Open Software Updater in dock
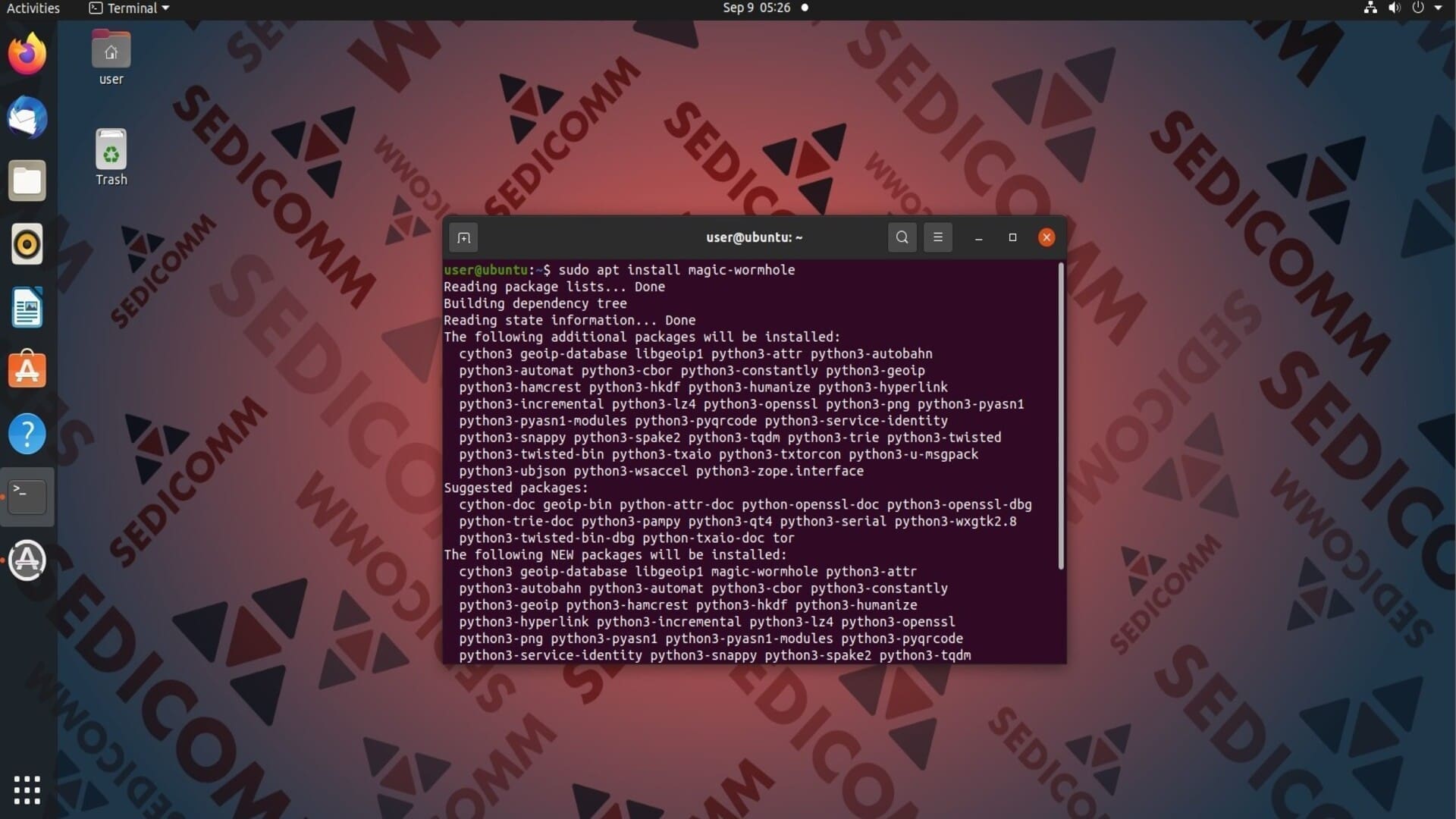Image resolution: width=1456 pixels, height=819 pixels. tap(27, 560)
